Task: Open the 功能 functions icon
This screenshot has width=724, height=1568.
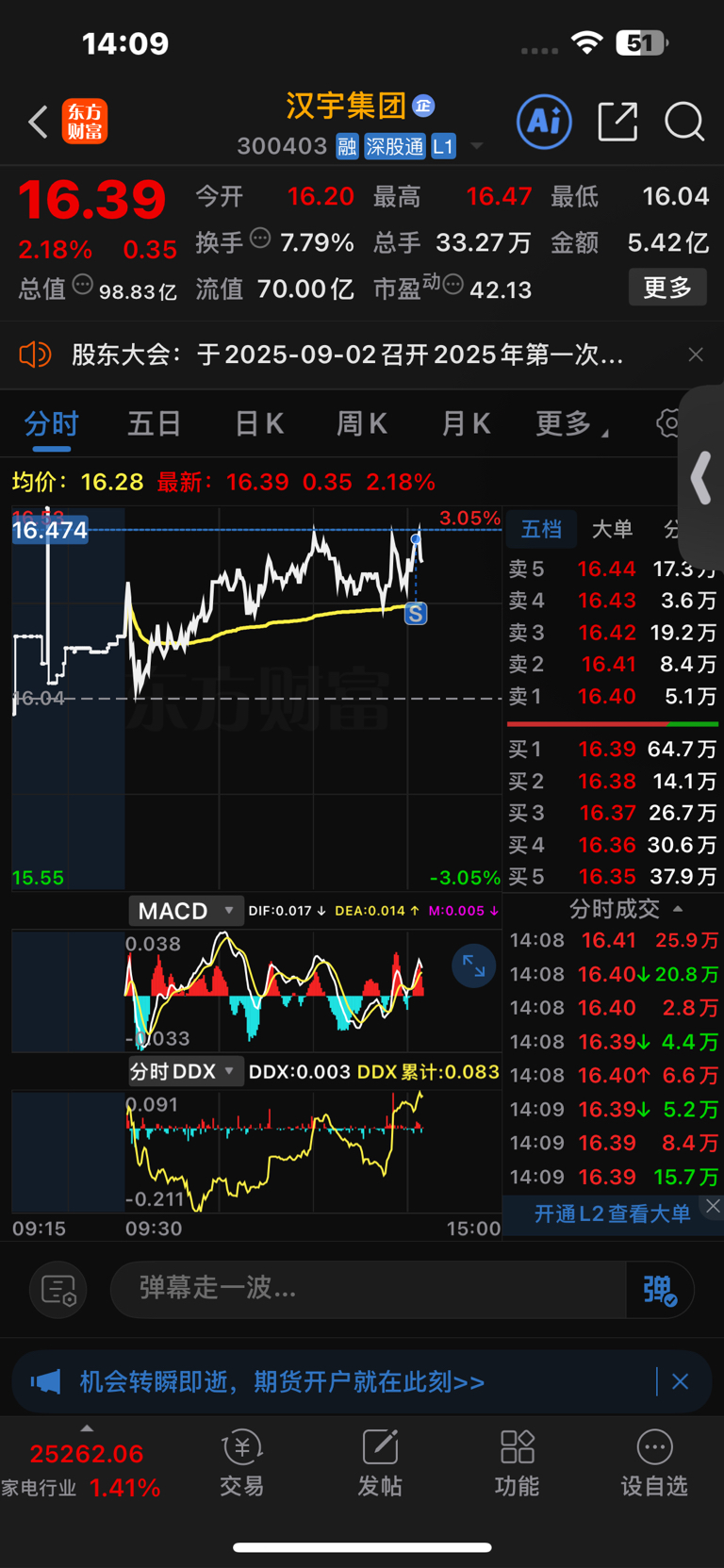Action: (x=518, y=1463)
